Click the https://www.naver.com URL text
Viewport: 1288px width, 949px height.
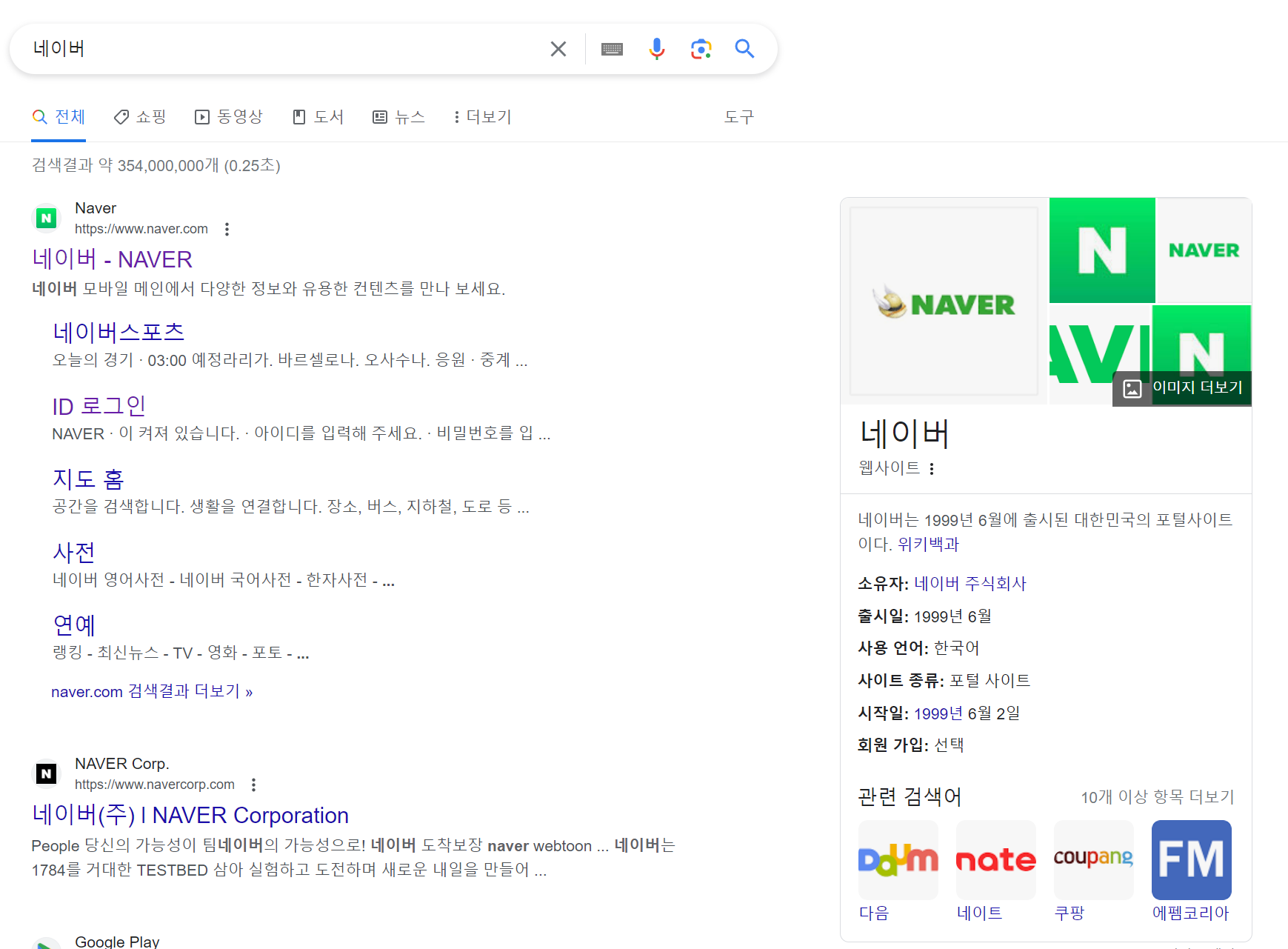point(141,229)
